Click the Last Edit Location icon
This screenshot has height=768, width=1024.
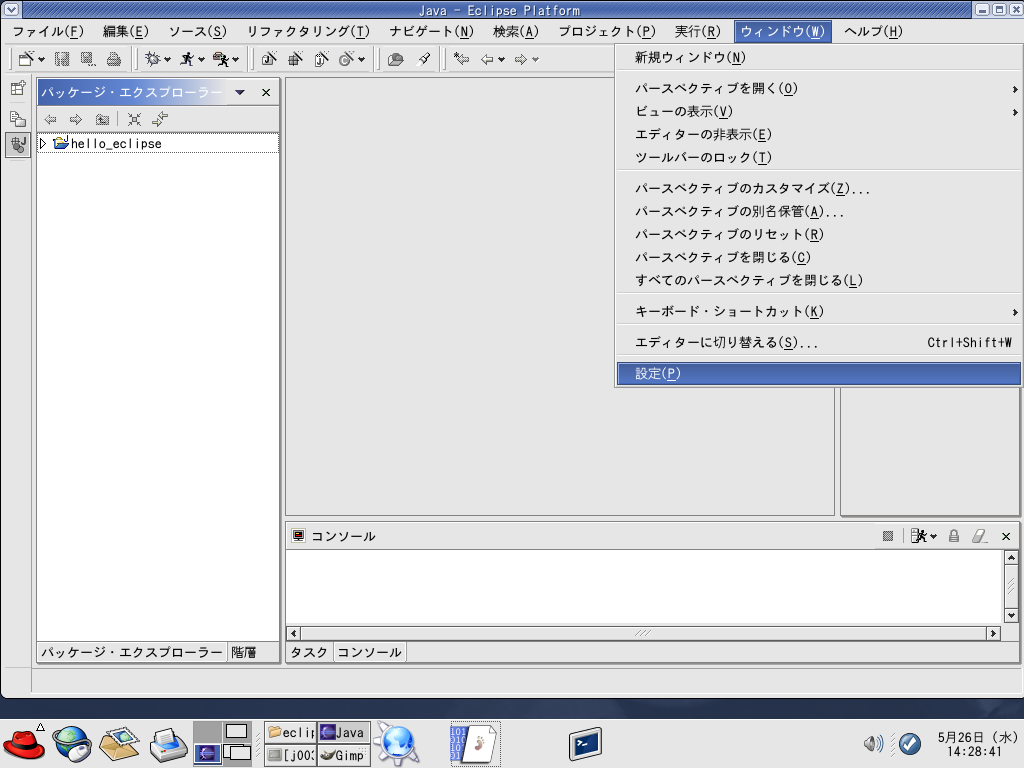coord(462,59)
